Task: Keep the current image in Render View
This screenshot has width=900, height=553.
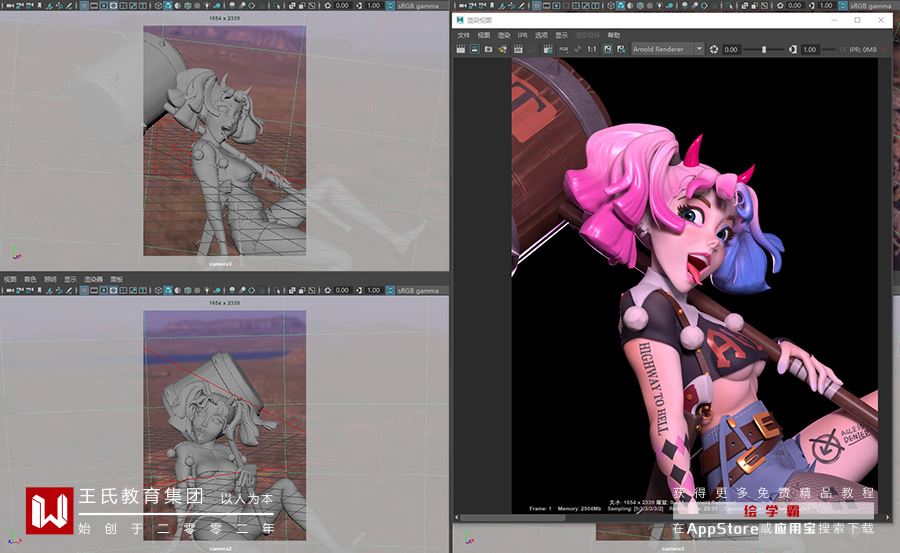Action: pos(607,49)
